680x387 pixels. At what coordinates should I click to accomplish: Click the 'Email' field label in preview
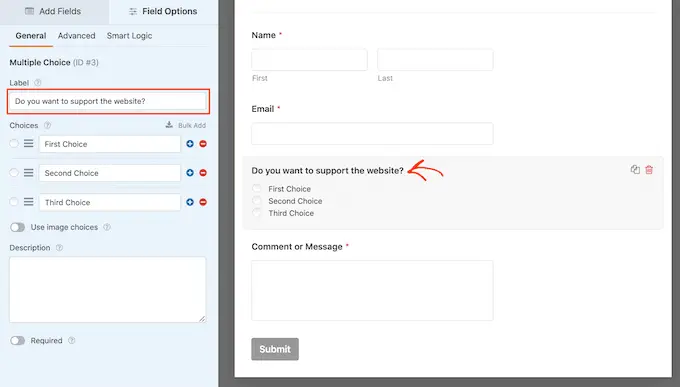tap(263, 109)
